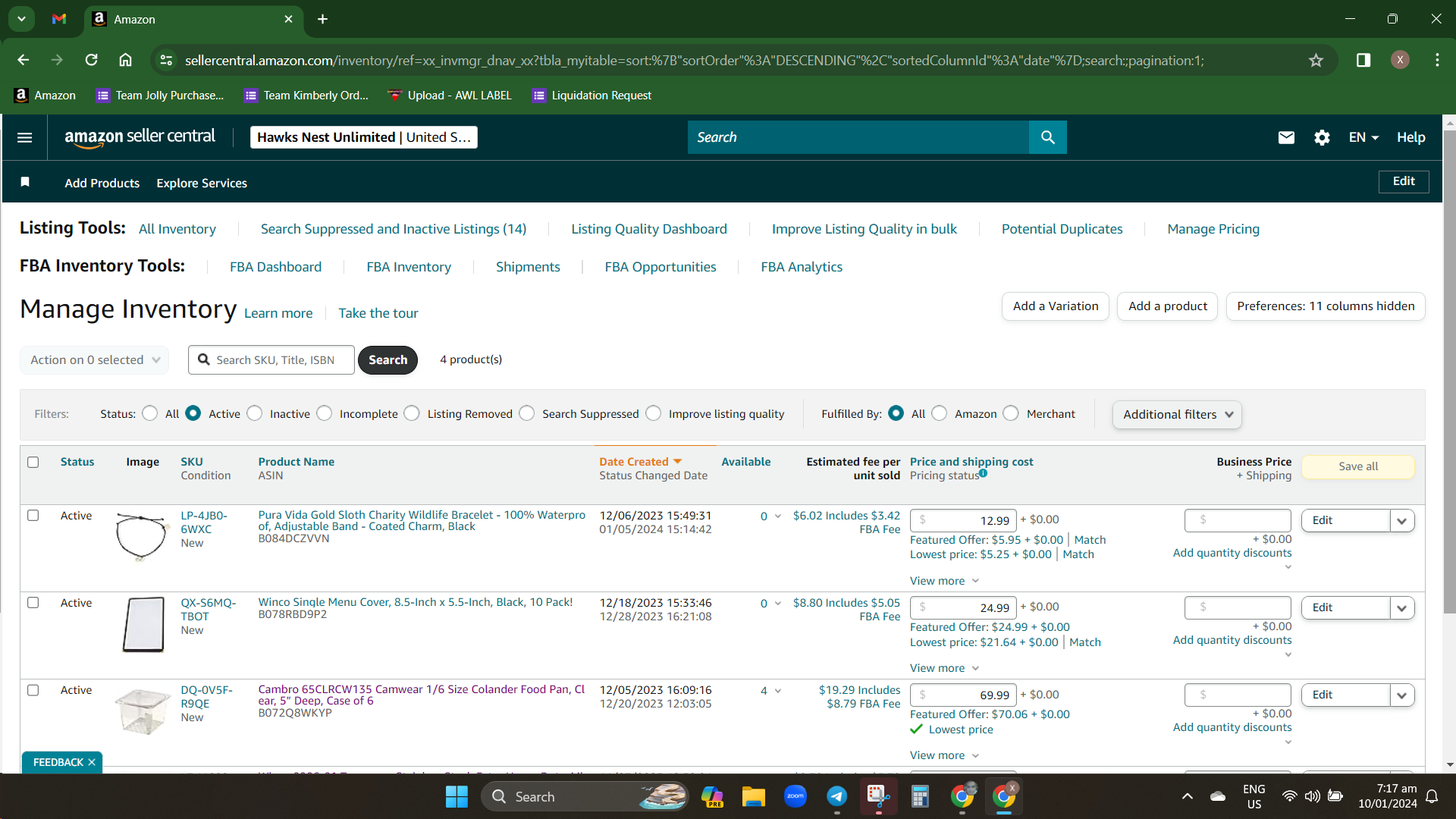The image size is (1456, 819).
Task: Open the Manage Pricing tab
Action: point(1213,229)
